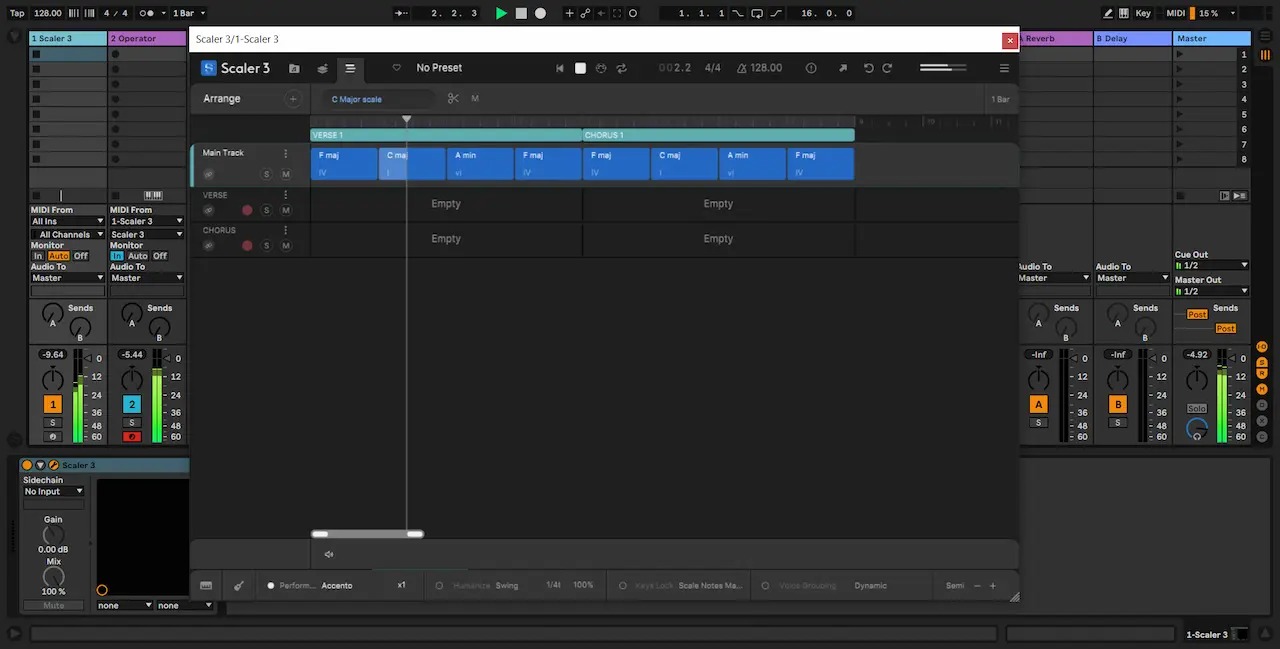
Task: Select the CHORUS 1 section marker
Action: coord(719,135)
